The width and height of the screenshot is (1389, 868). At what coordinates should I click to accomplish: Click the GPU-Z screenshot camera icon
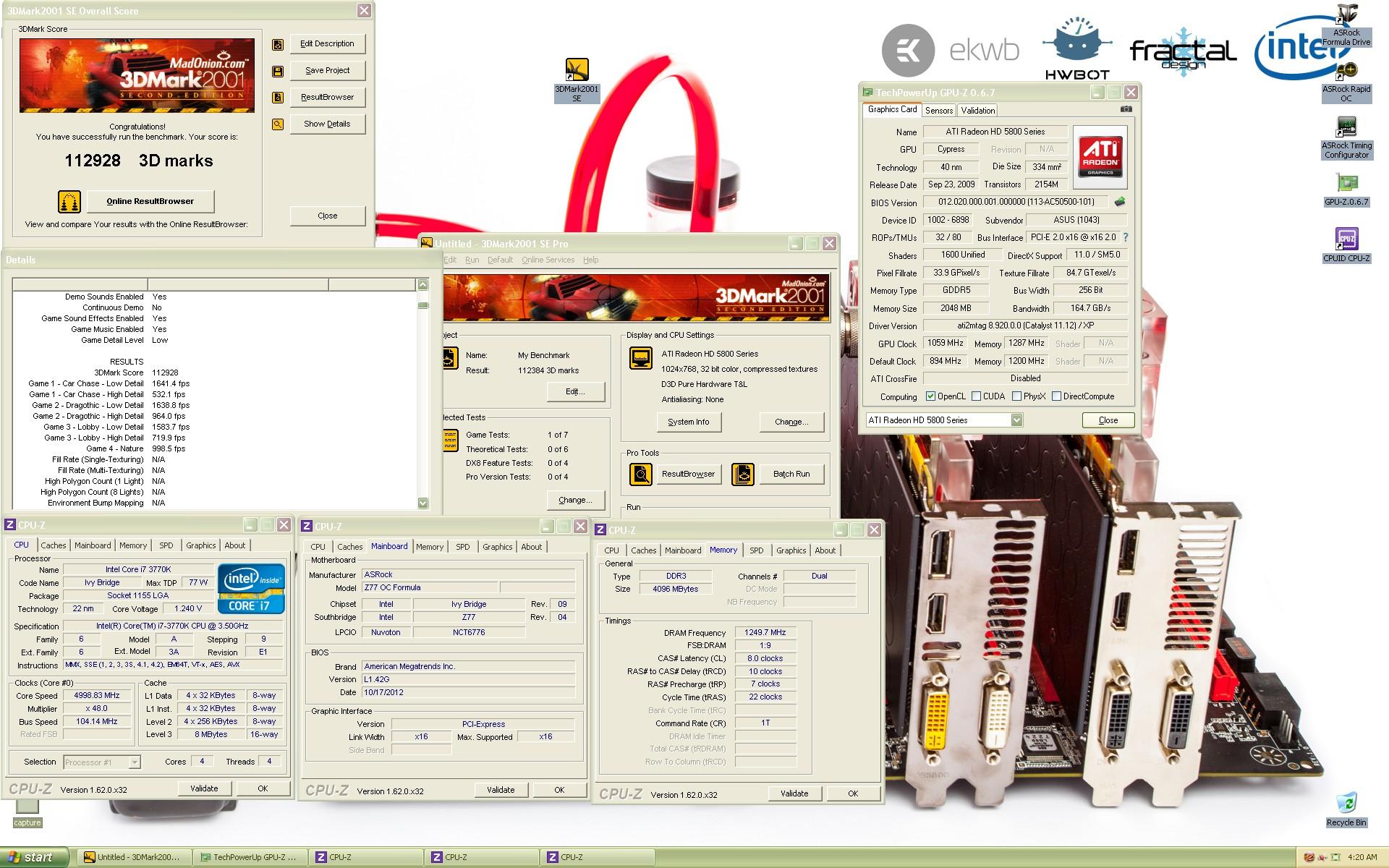tap(1126, 109)
